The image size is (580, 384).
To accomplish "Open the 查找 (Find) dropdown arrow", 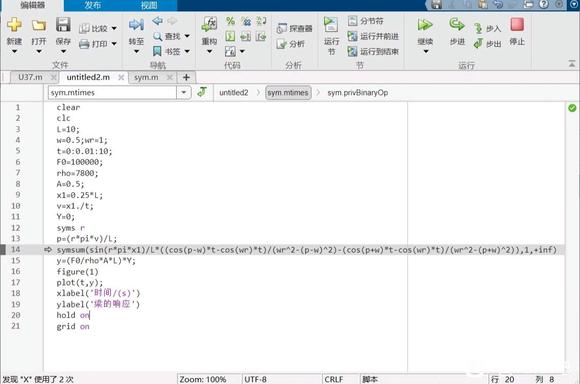I will [187, 36].
